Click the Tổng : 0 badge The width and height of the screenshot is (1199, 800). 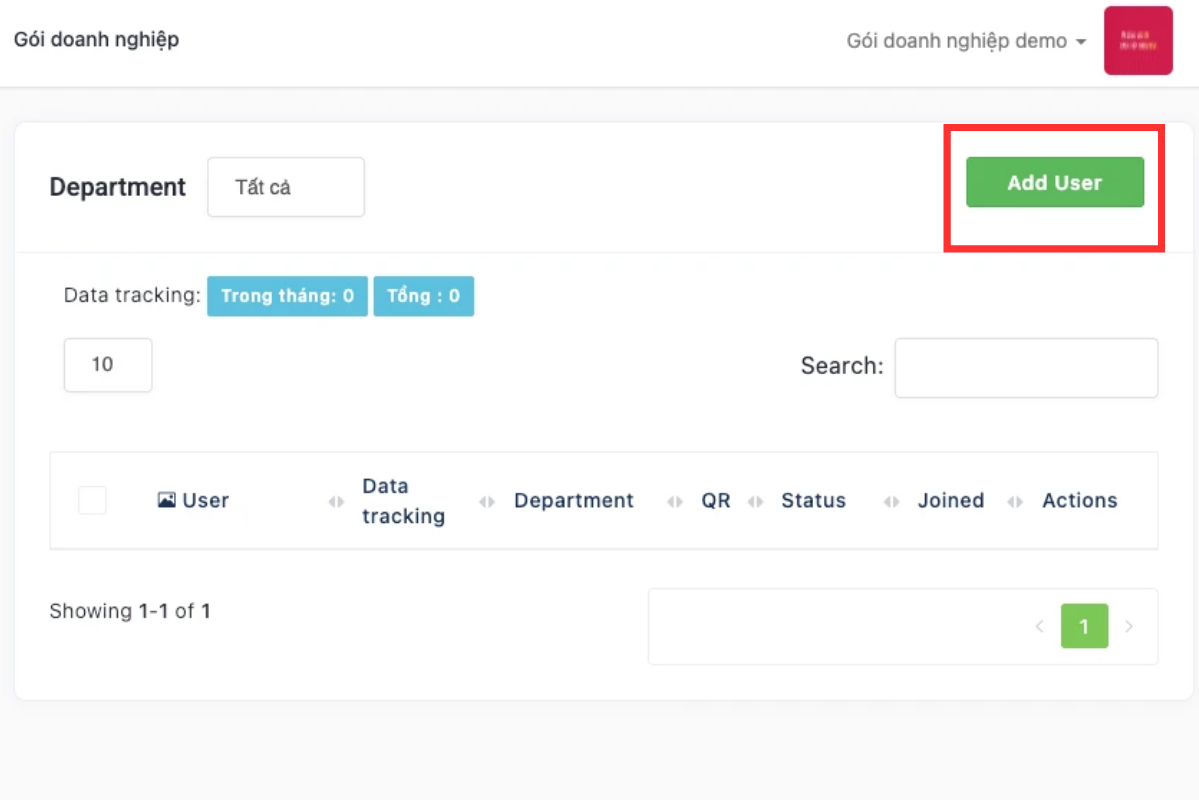pos(424,296)
